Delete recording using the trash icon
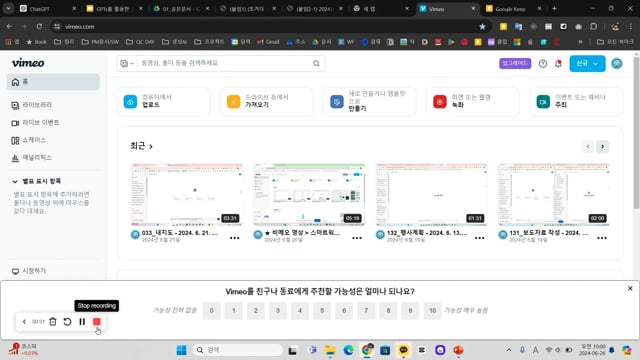 pyautogui.click(x=53, y=322)
